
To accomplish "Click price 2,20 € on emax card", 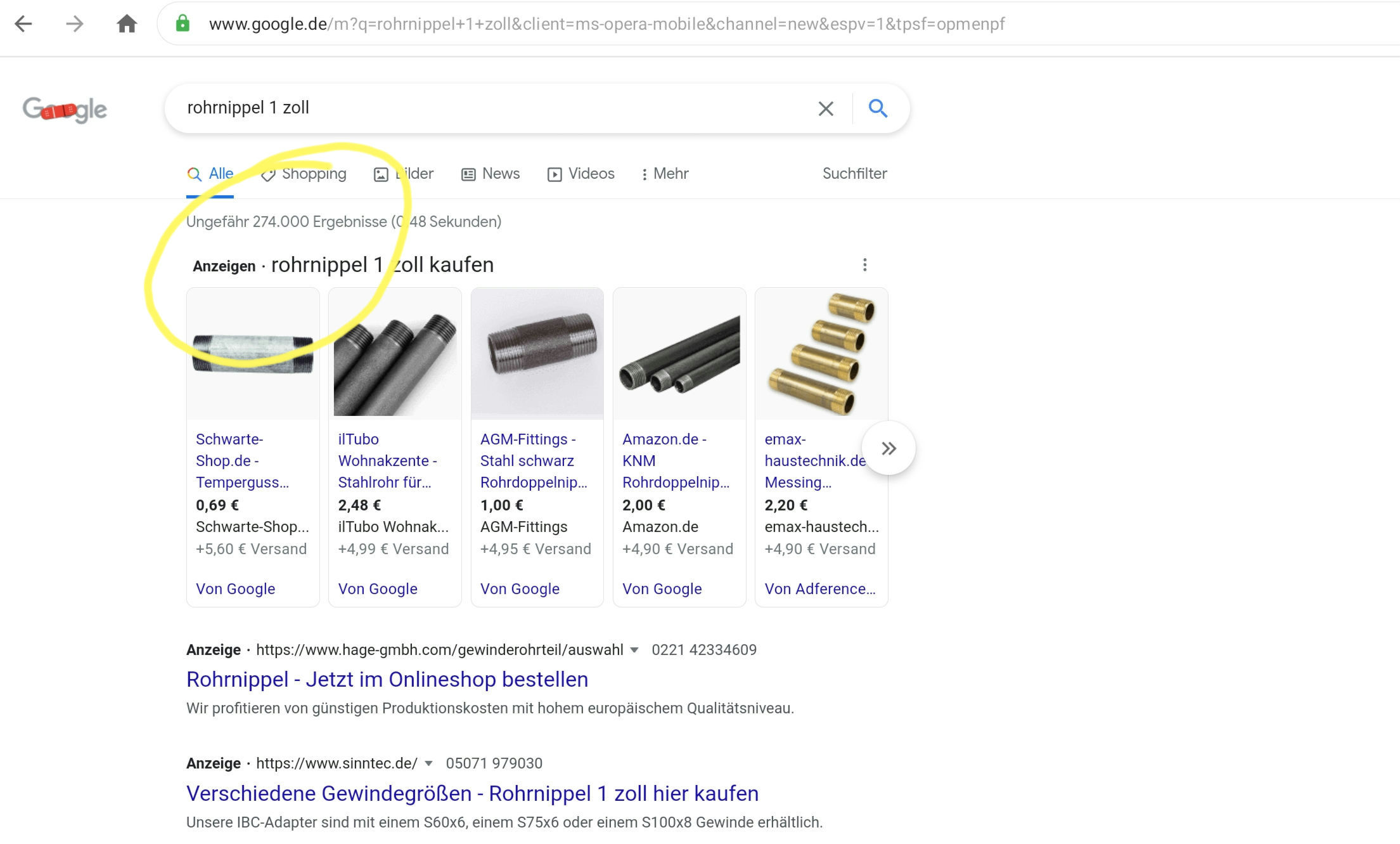I will [x=786, y=505].
